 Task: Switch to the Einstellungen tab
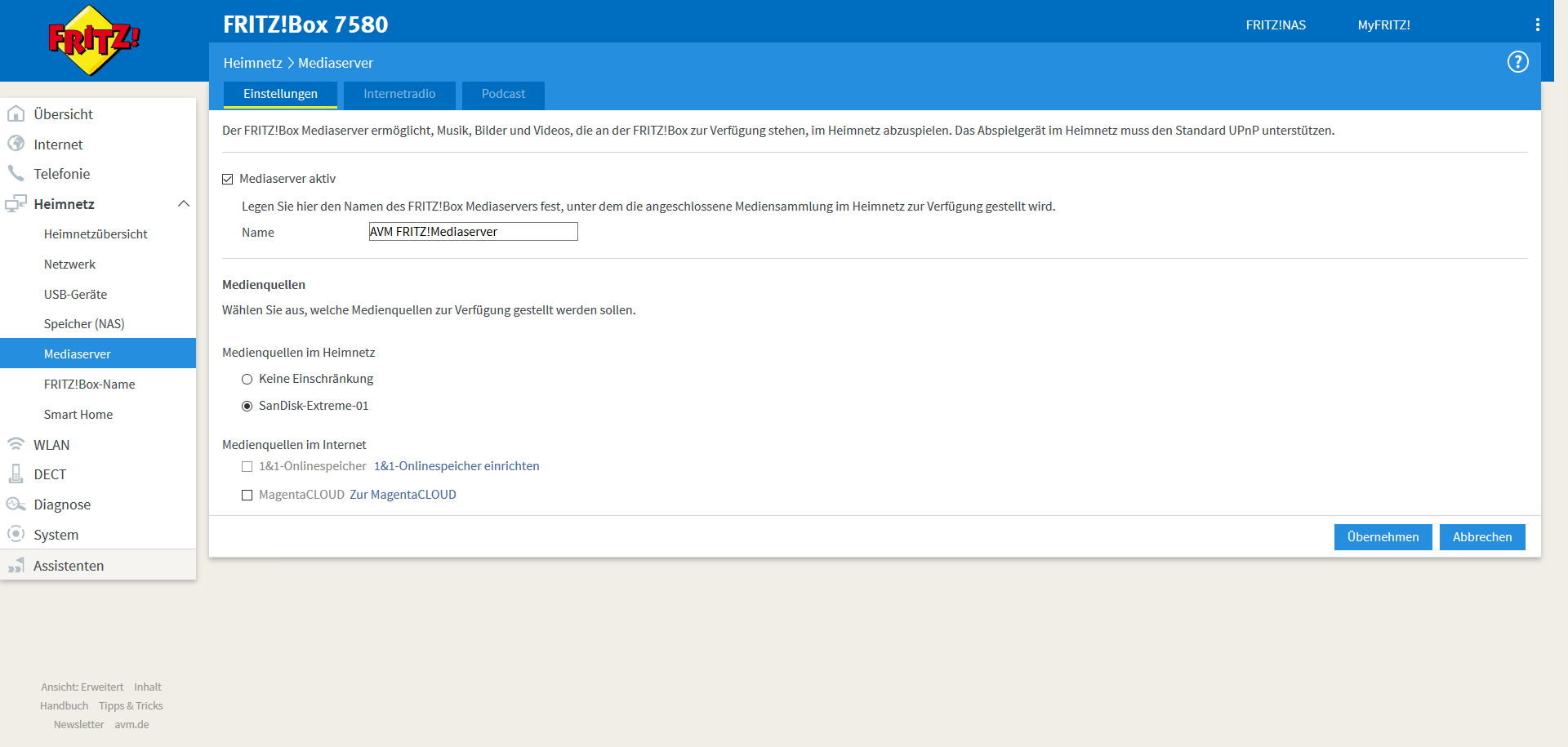pos(280,94)
